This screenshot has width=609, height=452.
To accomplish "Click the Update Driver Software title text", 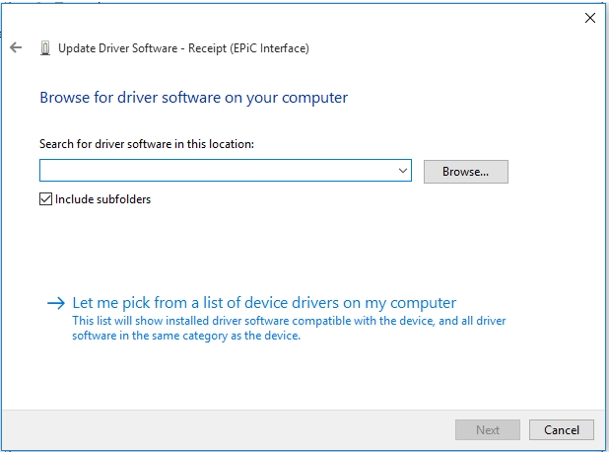I will click(130, 48).
